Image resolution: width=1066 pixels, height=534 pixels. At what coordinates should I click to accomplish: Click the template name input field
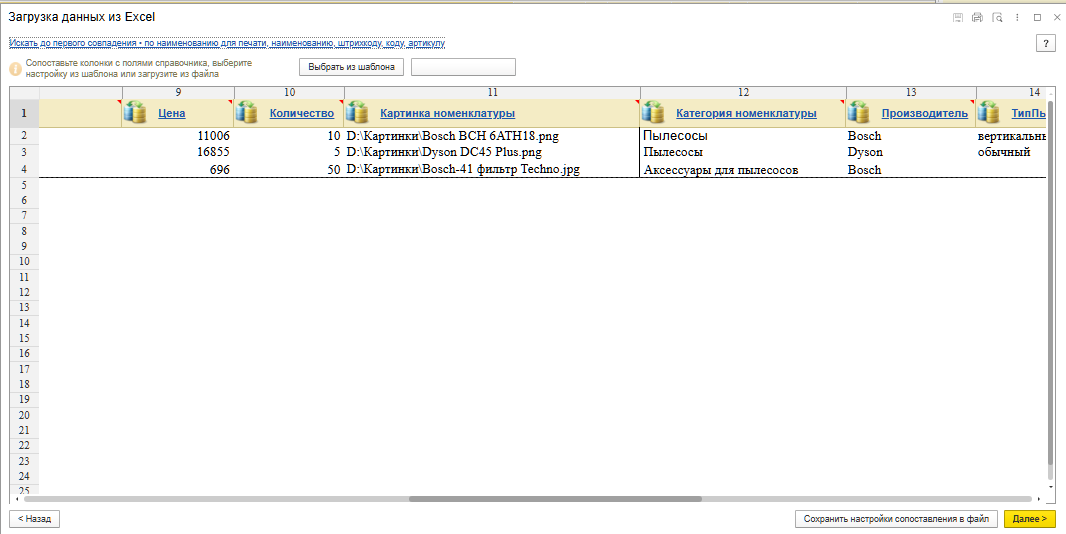point(463,67)
